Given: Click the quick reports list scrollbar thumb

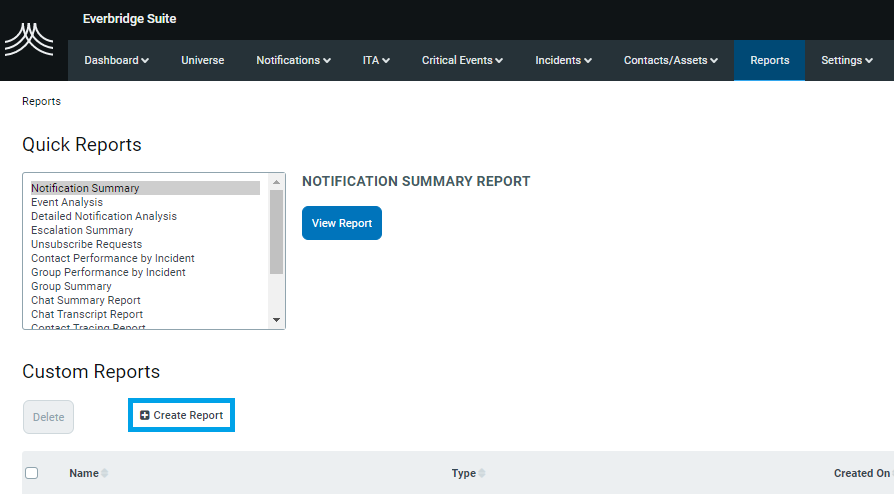Looking at the screenshot, I should 277,232.
